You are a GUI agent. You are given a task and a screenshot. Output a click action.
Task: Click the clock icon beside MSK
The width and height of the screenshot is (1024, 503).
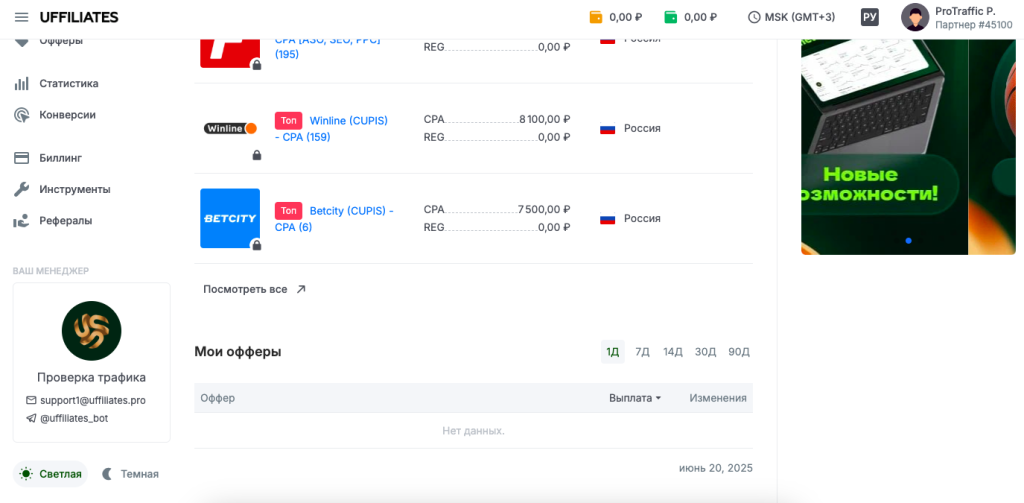tap(754, 18)
